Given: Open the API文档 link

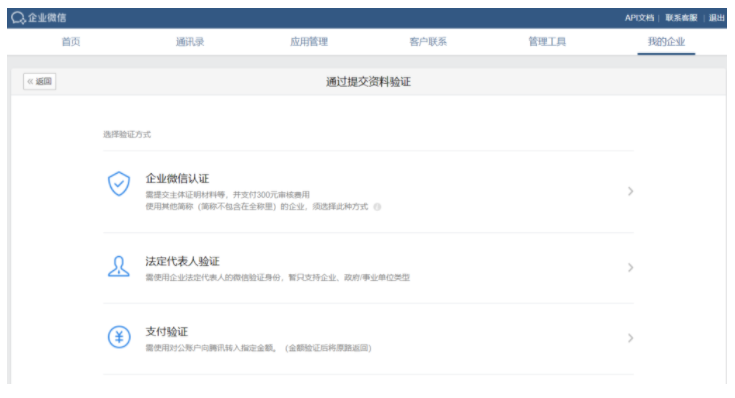Looking at the screenshot, I should coord(639,18).
